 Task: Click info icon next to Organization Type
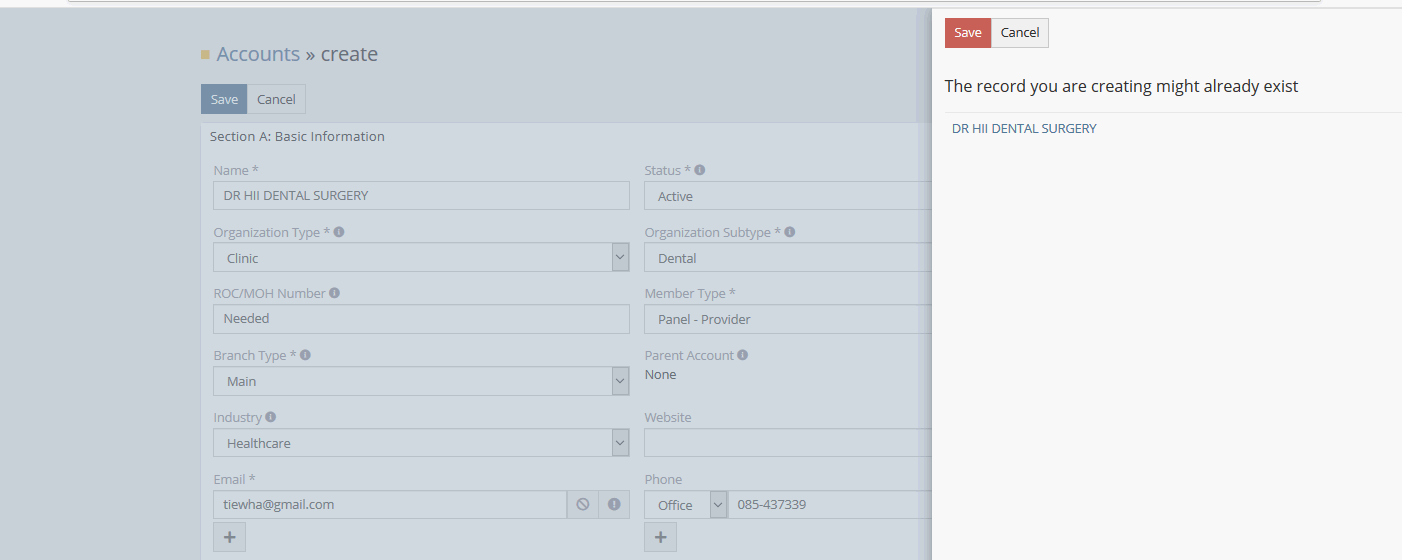[339, 232]
